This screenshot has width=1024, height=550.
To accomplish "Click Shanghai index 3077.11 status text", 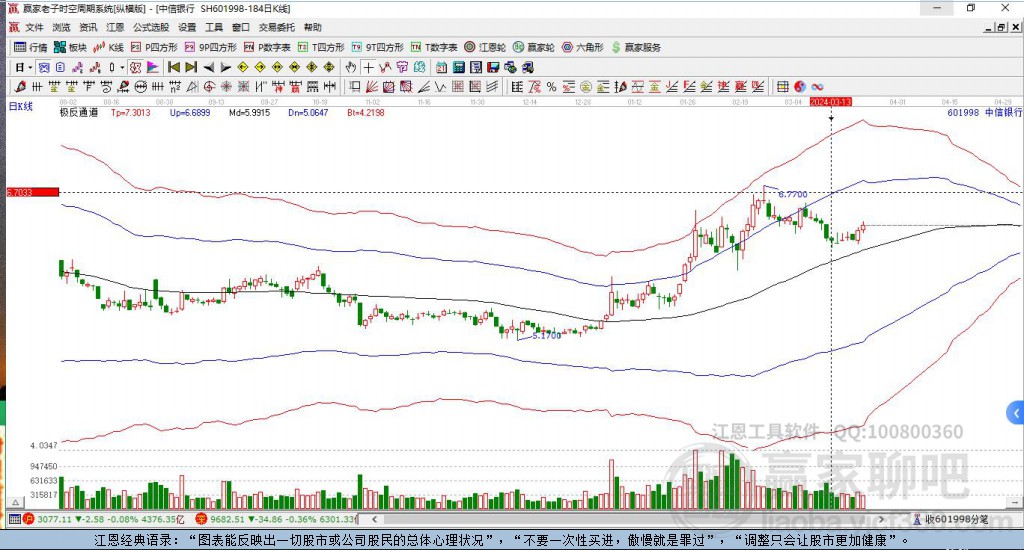I will click(55, 519).
